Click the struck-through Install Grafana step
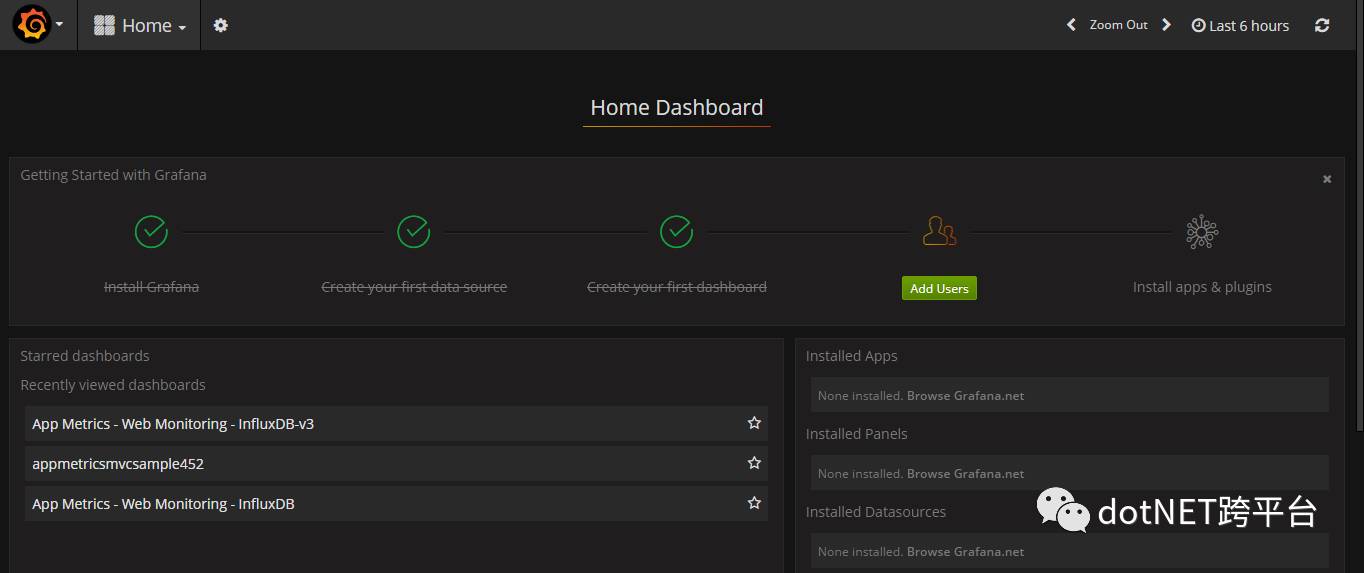 pyautogui.click(x=151, y=287)
